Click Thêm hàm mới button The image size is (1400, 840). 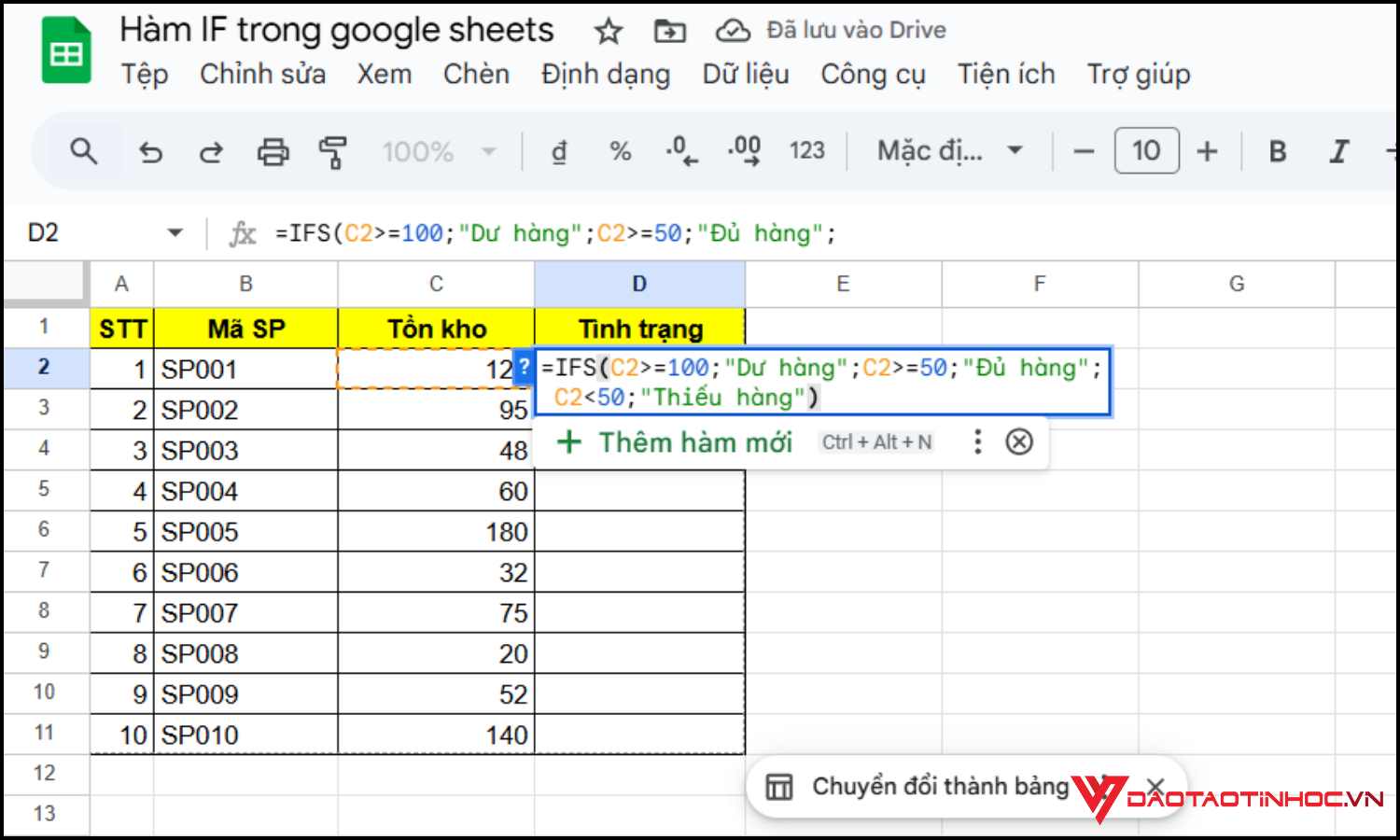[674, 442]
